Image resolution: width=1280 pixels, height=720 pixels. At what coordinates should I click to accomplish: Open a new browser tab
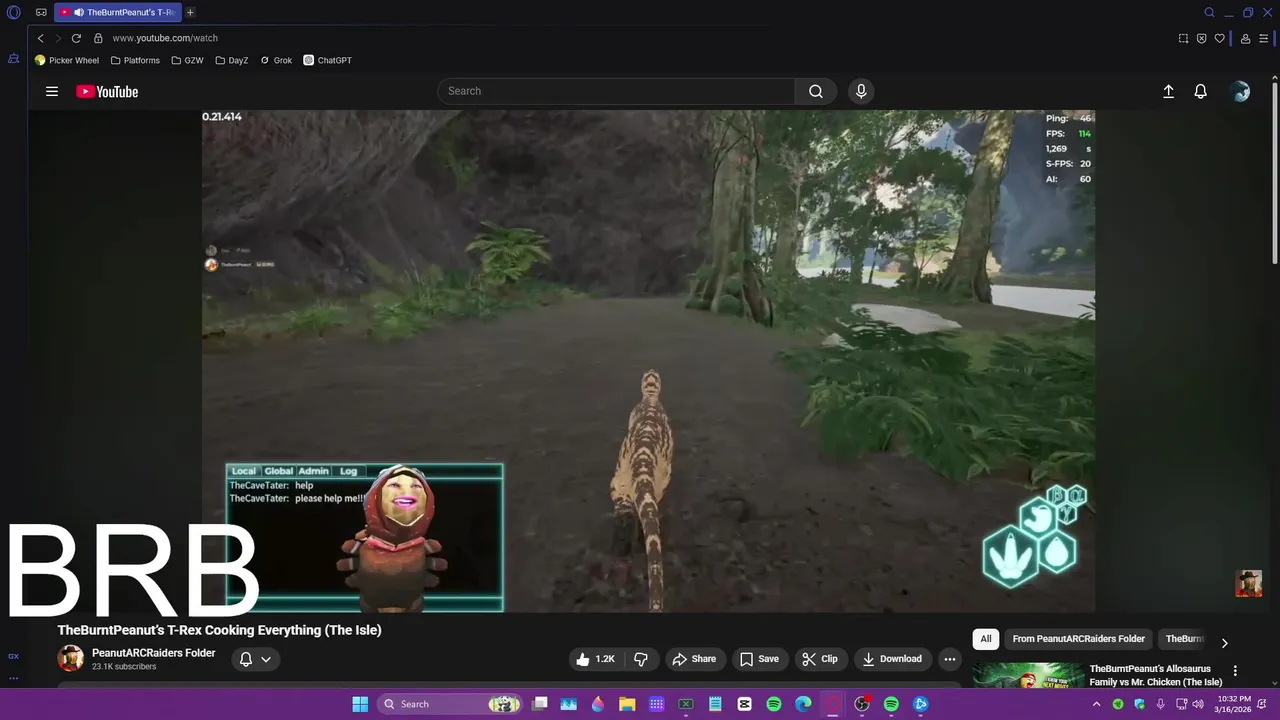[x=190, y=12]
